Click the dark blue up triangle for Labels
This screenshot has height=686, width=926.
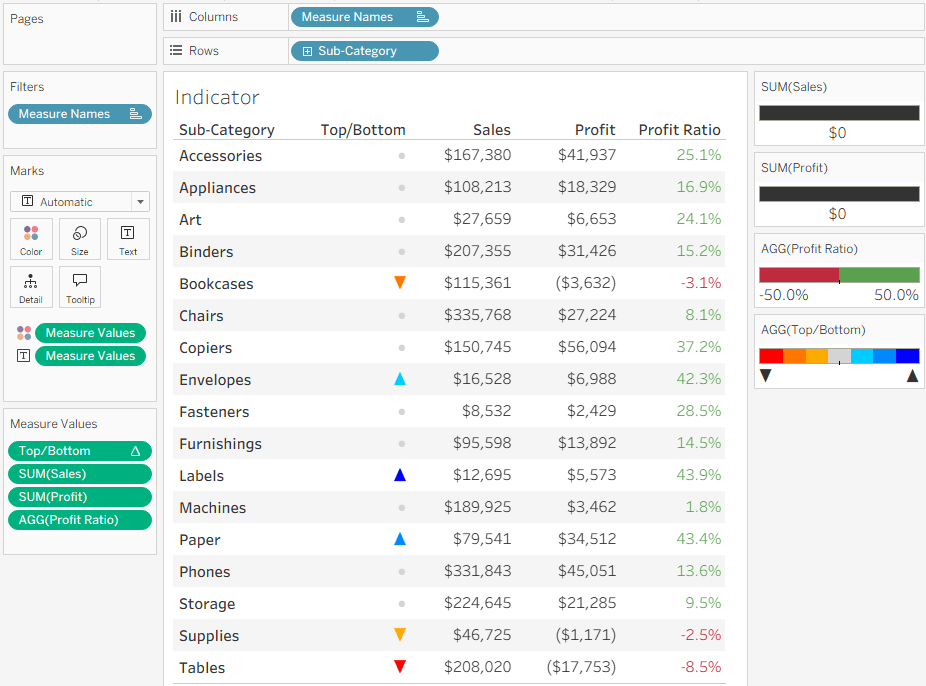(x=400, y=475)
